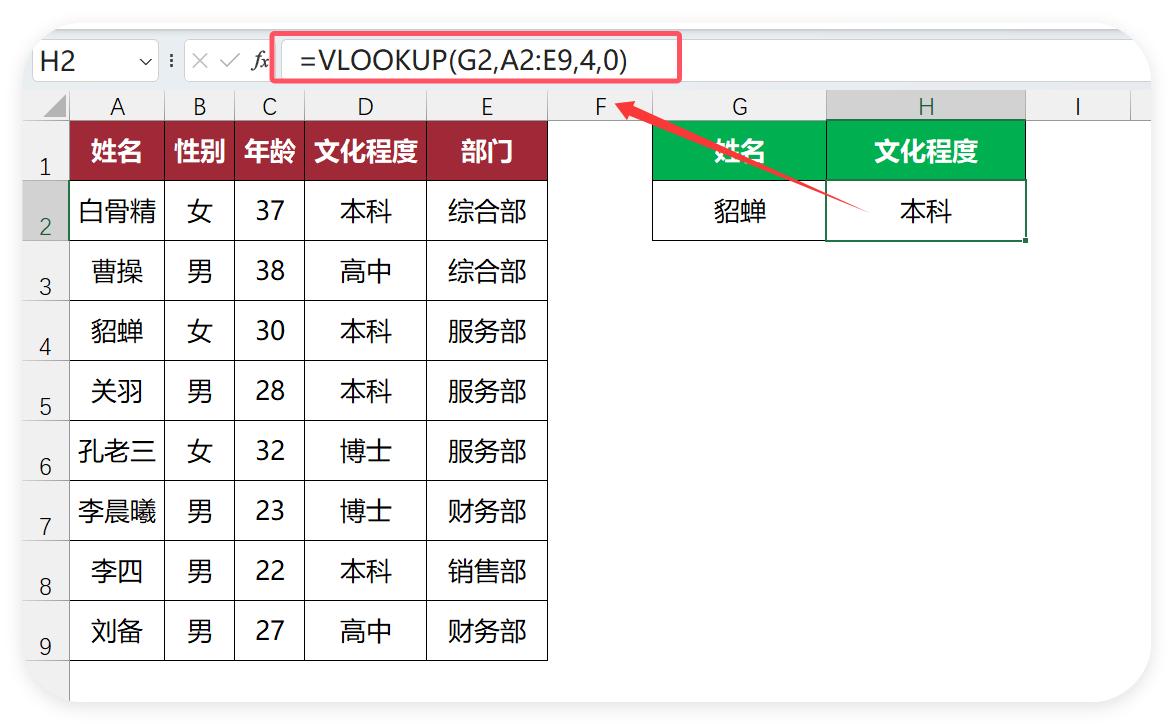The image size is (1173, 724).
Task: Select 高中 in 刘备's row
Action: pos(365,630)
